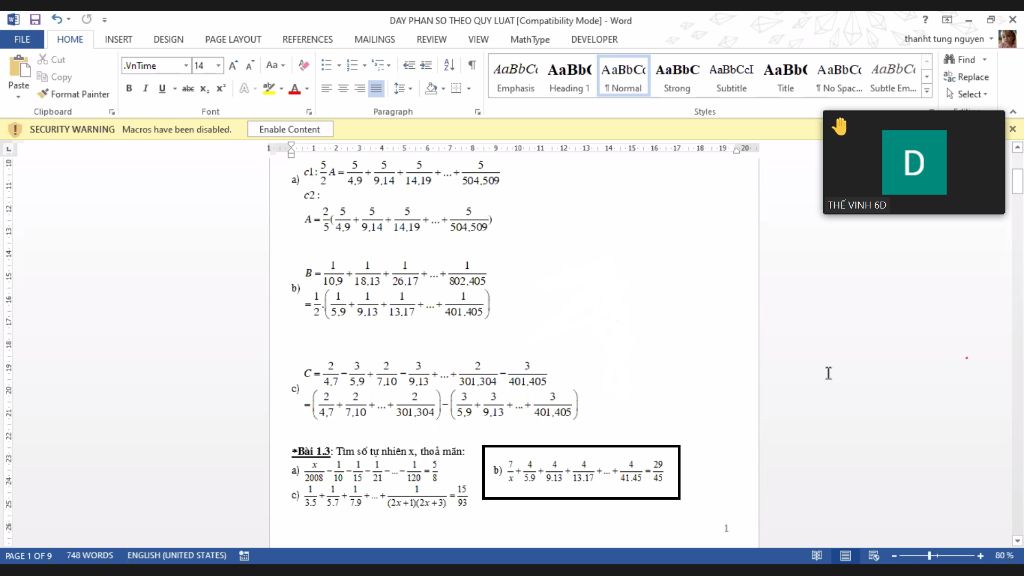Toggle Underline formatting

pyautogui.click(x=162, y=88)
